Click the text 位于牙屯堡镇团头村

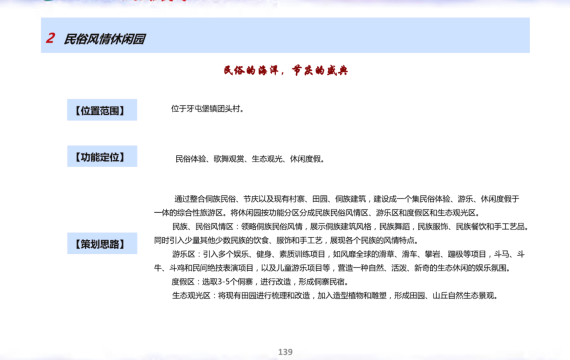(207, 109)
